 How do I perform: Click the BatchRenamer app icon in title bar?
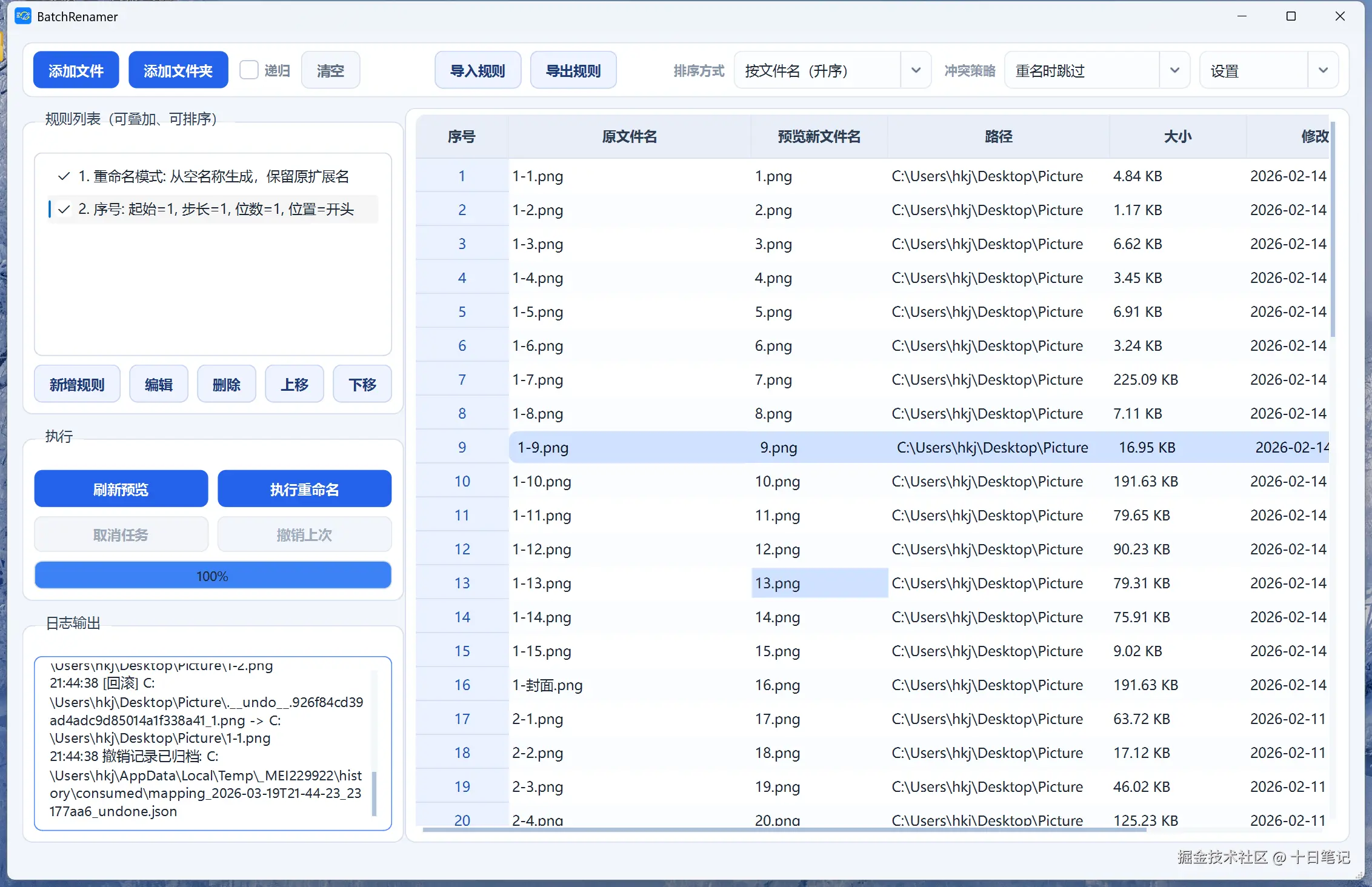[23, 16]
